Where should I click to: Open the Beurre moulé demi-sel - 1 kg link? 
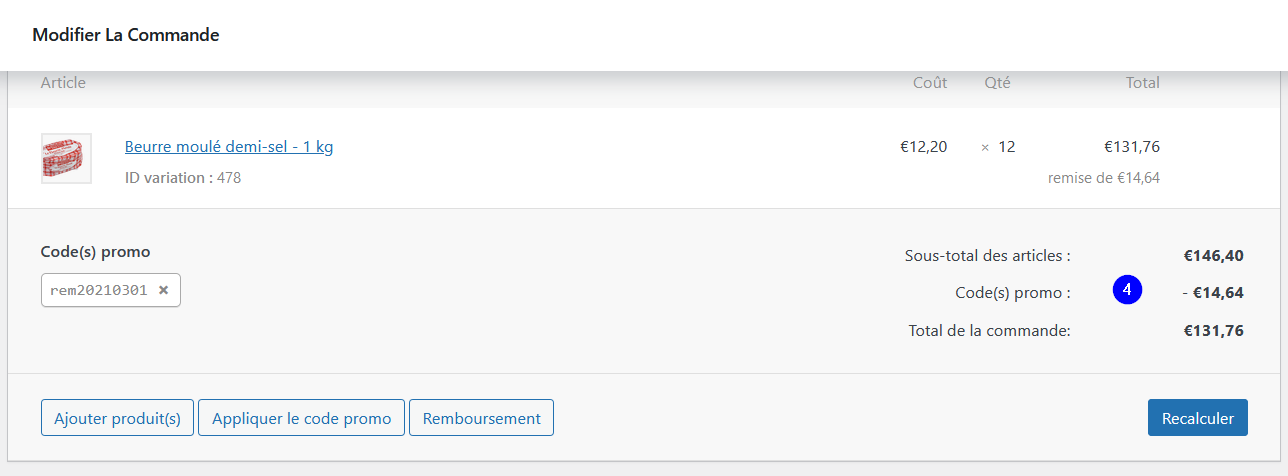229,146
